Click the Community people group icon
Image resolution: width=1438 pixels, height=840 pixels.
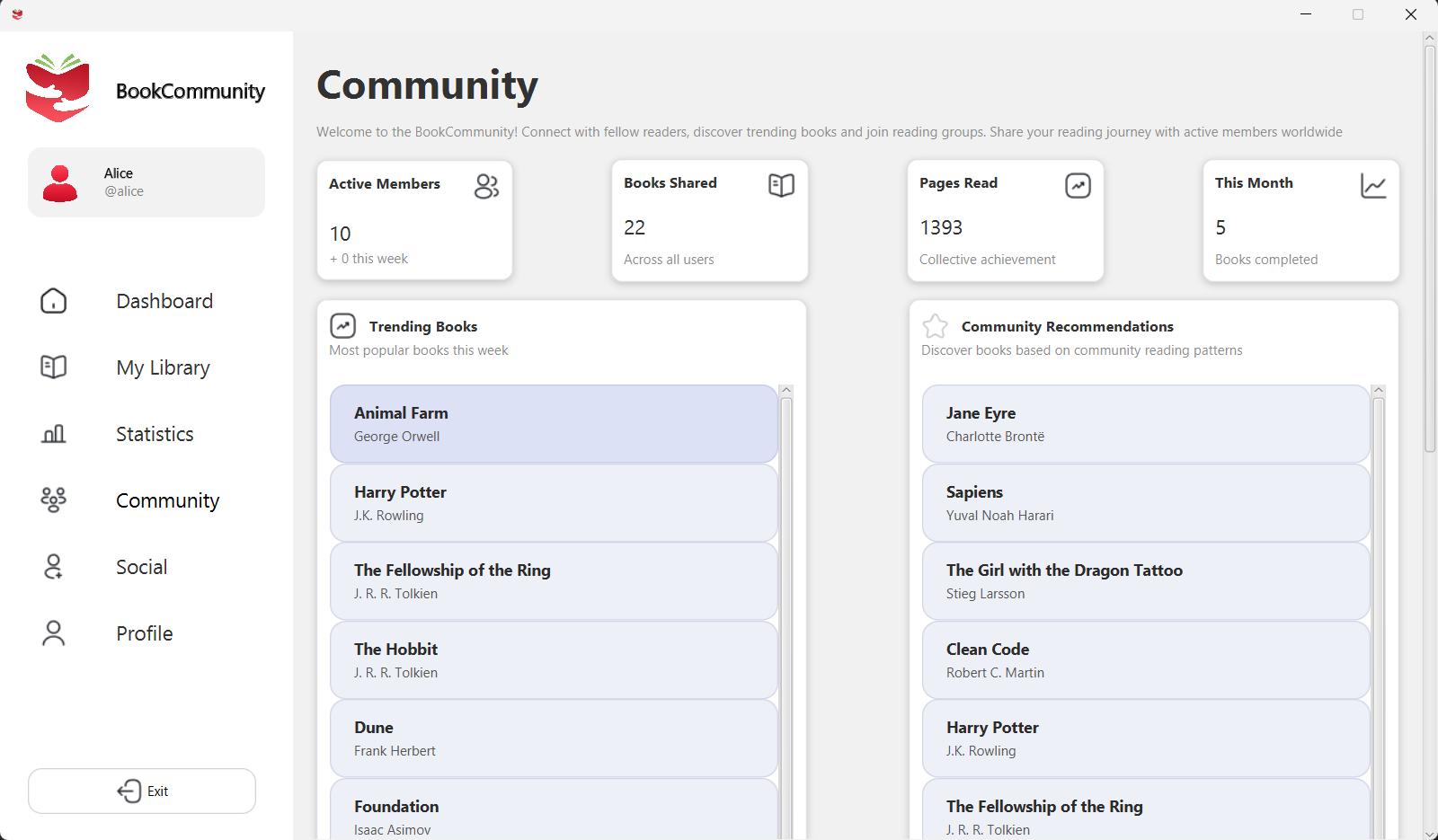(x=54, y=500)
